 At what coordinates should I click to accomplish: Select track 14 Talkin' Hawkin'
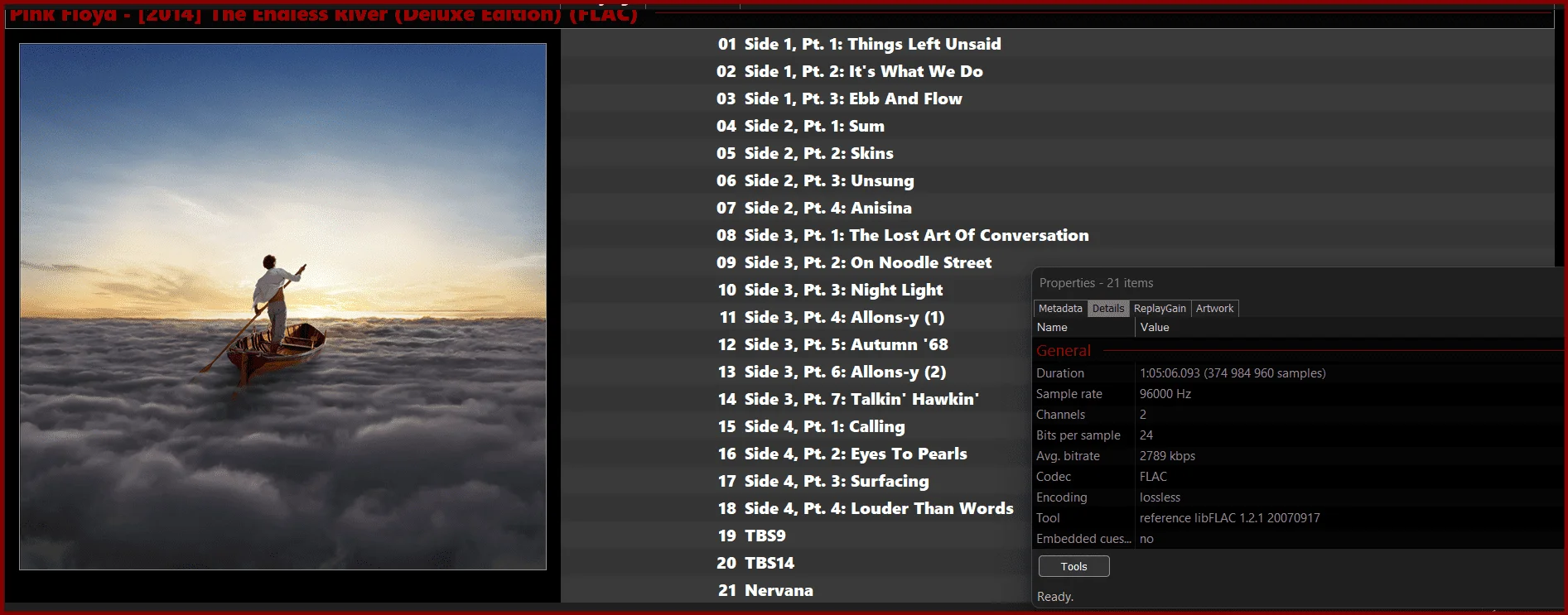[848, 399]
